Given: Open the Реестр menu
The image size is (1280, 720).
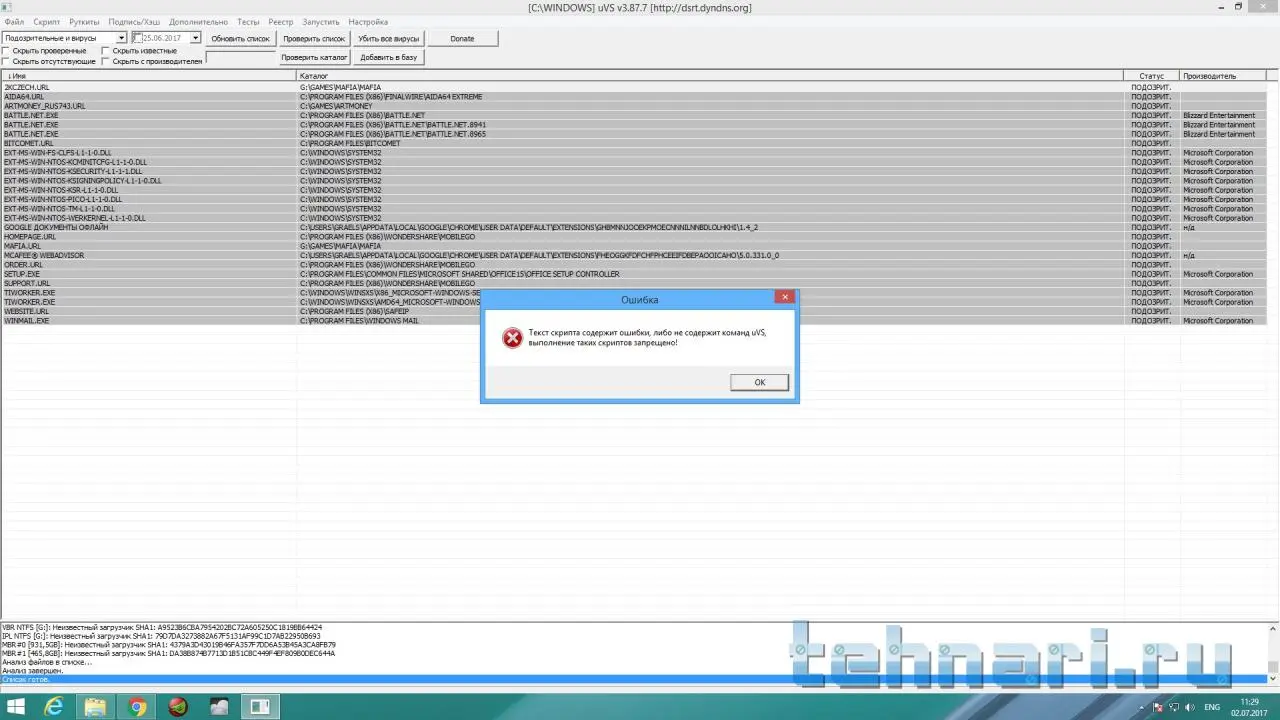Looking at the screenshot, I should click(281, 22).
